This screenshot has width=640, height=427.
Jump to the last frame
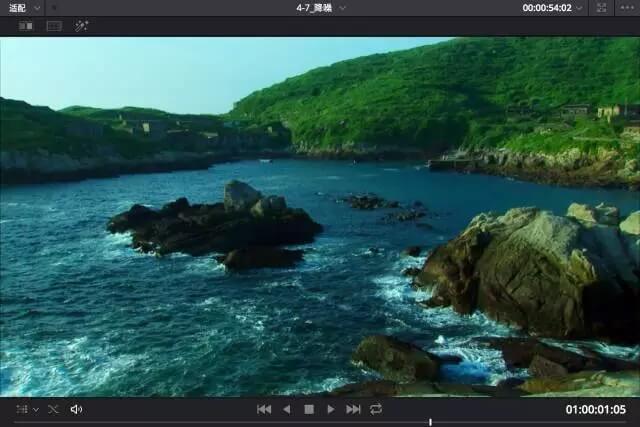coord(353,409)
